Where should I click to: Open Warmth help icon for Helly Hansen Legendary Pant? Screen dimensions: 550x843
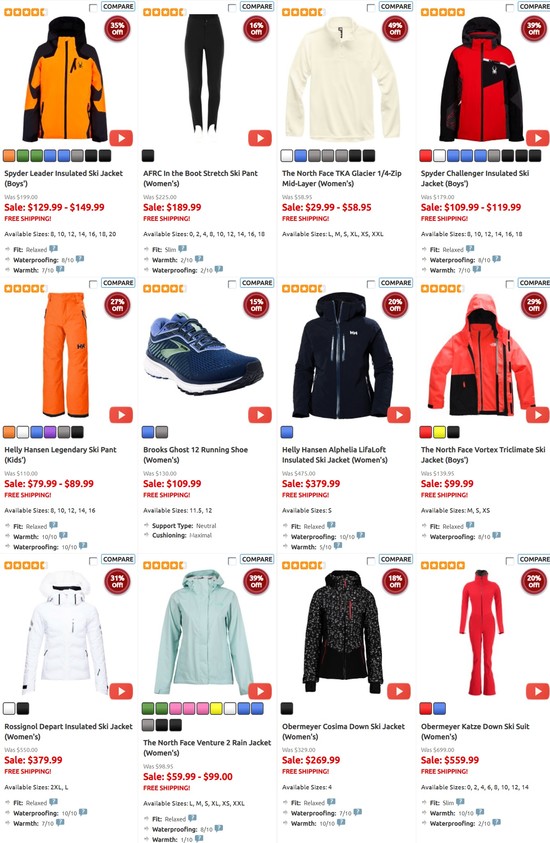coord(63,535)
